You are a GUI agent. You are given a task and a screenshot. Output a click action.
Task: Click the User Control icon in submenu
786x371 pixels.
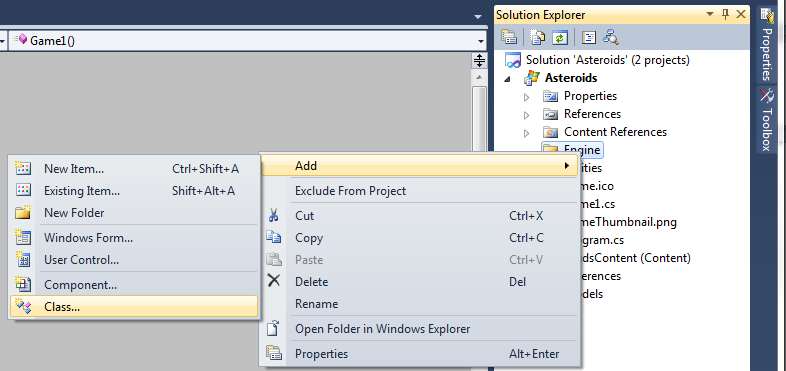click(x=23, y=259)
